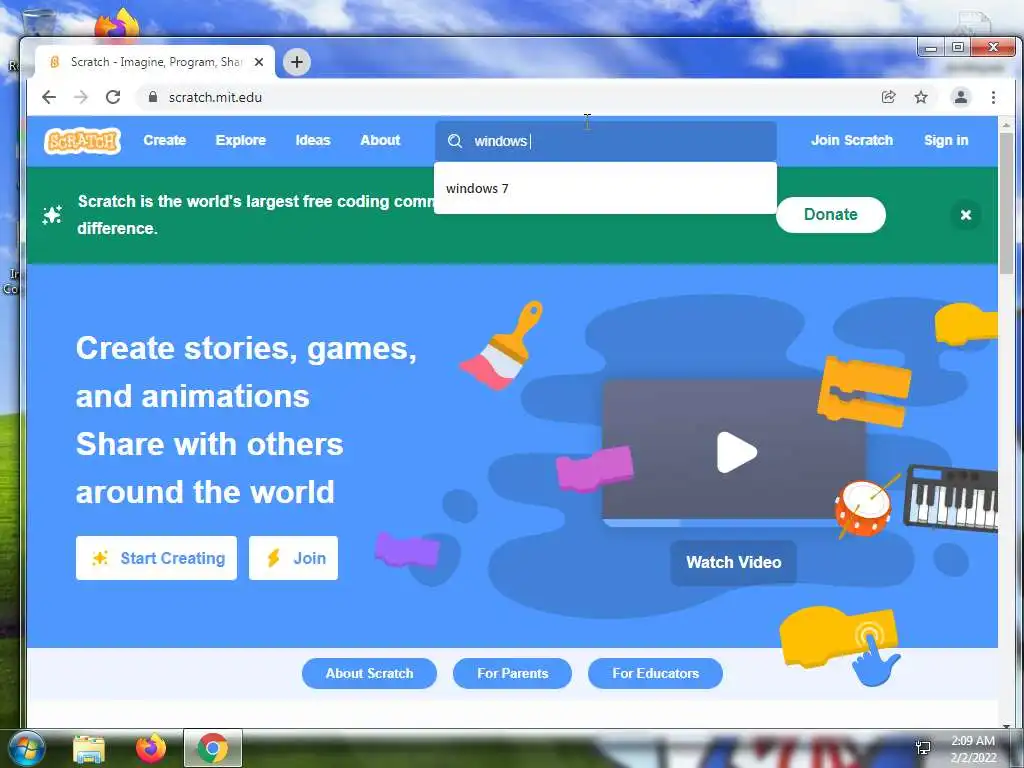Play the intro video
The image size is (1024, 768).
tap(737, 452)
